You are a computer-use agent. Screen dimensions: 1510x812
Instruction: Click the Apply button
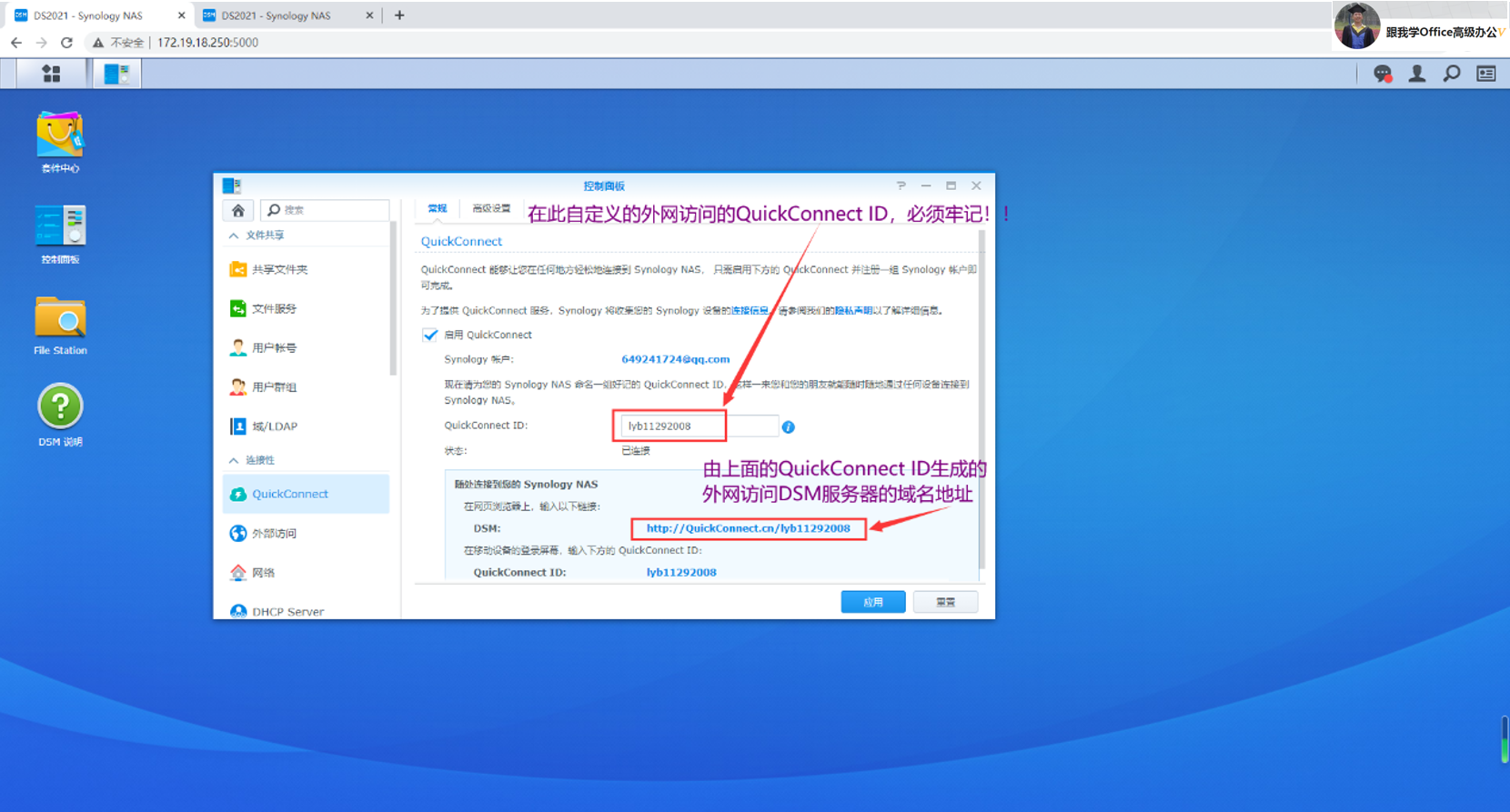click(x=872, y=602)
